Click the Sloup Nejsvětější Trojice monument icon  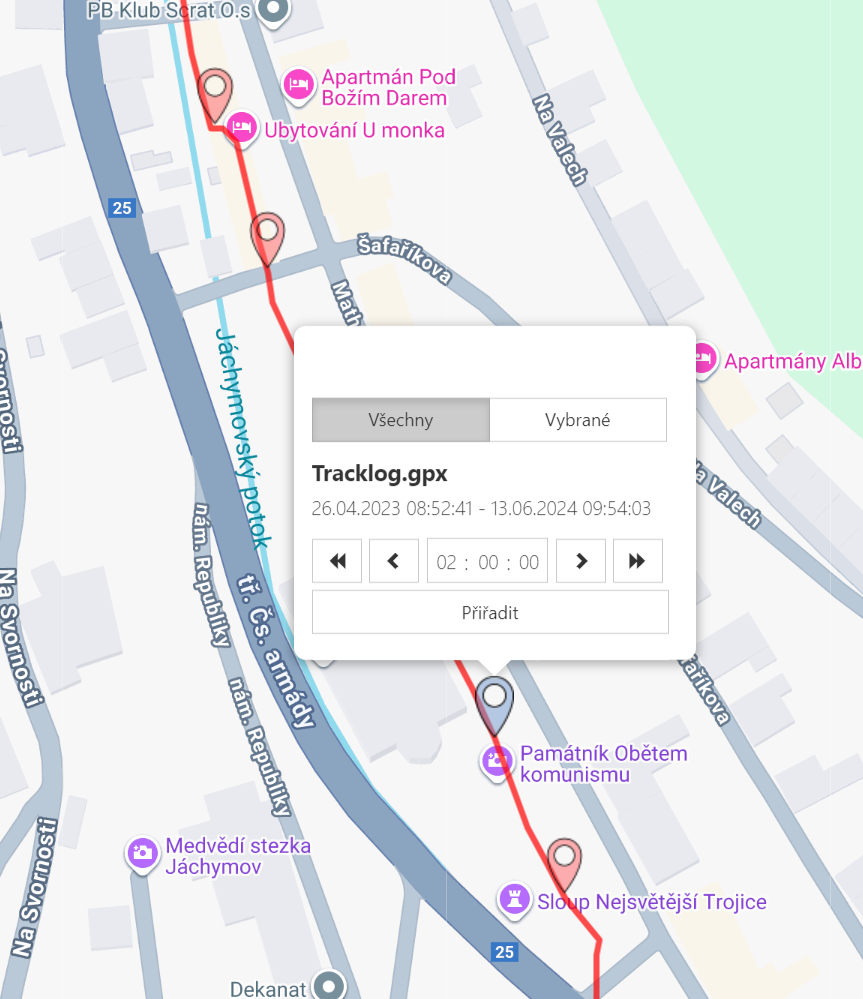click(515, 901)
